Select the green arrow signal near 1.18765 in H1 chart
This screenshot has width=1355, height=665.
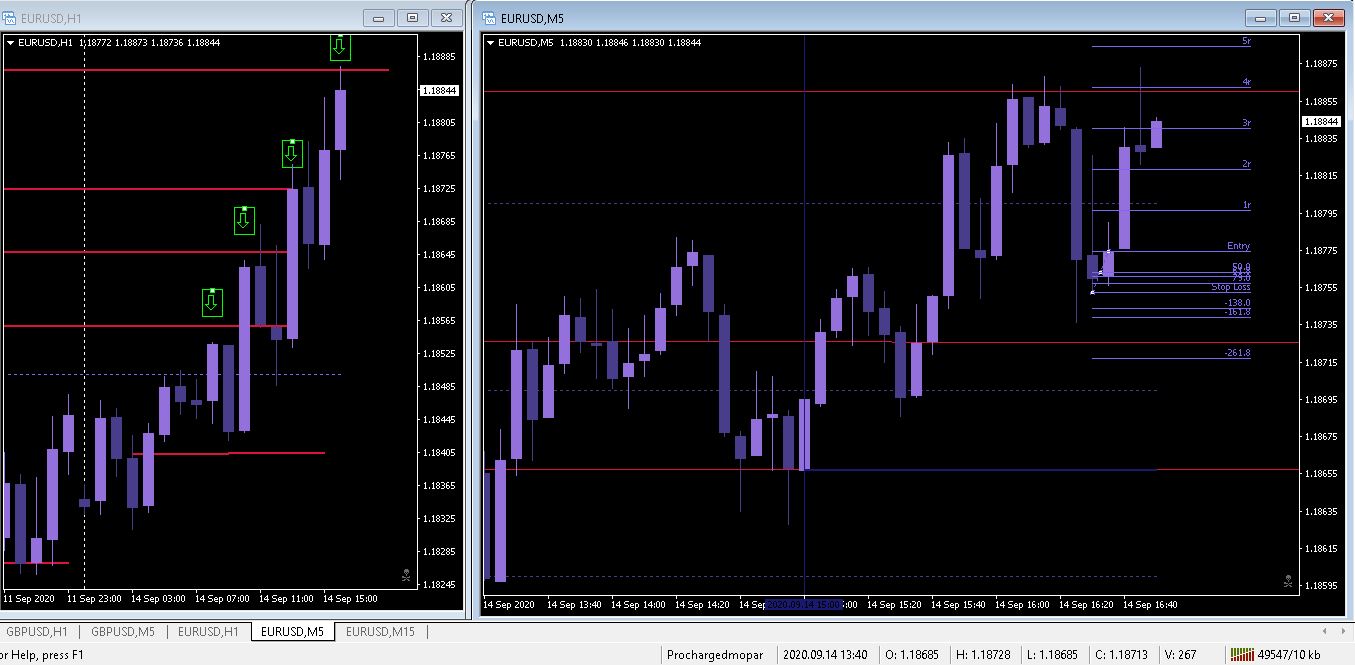point(291,153)
